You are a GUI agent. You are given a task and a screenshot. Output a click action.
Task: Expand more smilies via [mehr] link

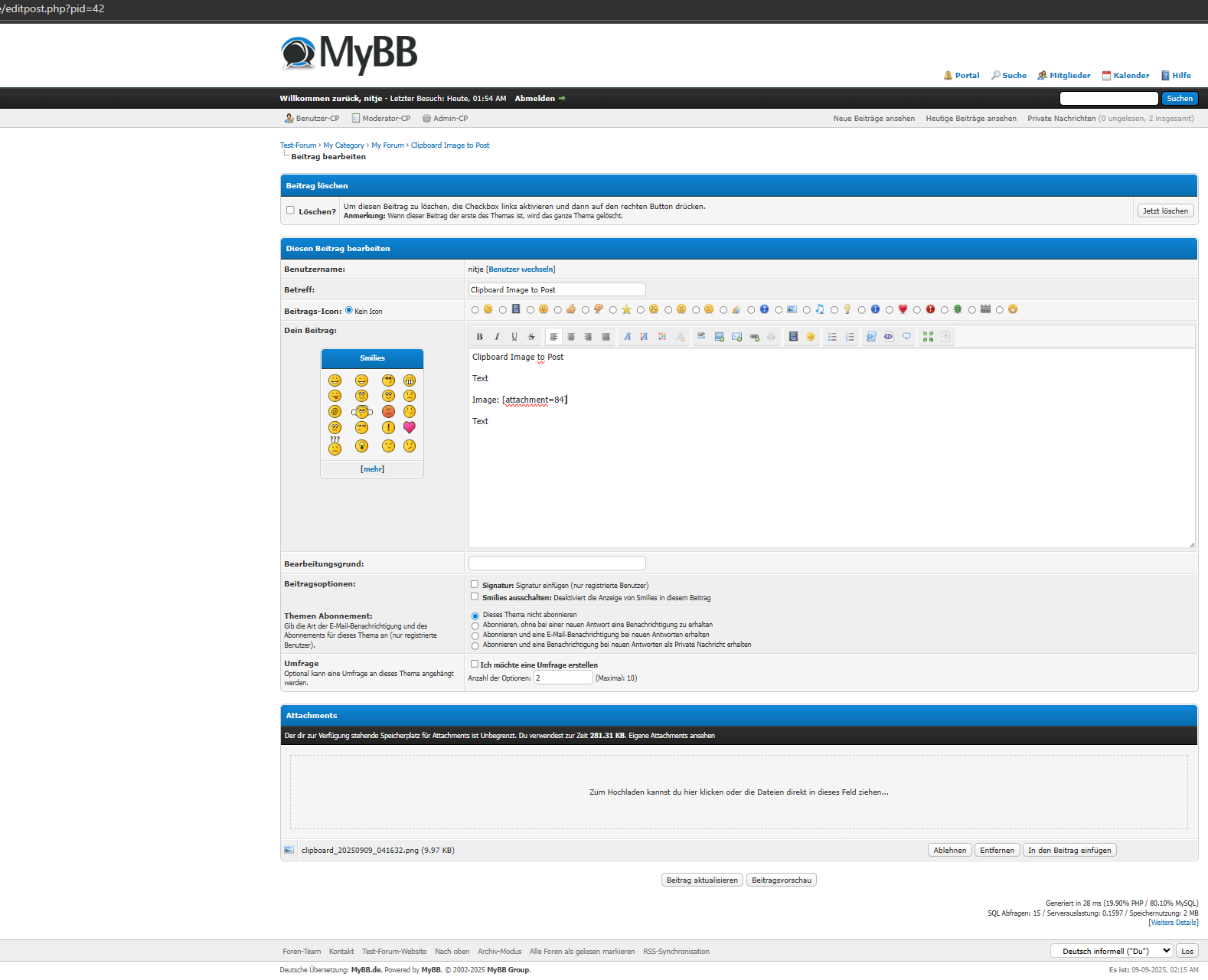(372, 469)
